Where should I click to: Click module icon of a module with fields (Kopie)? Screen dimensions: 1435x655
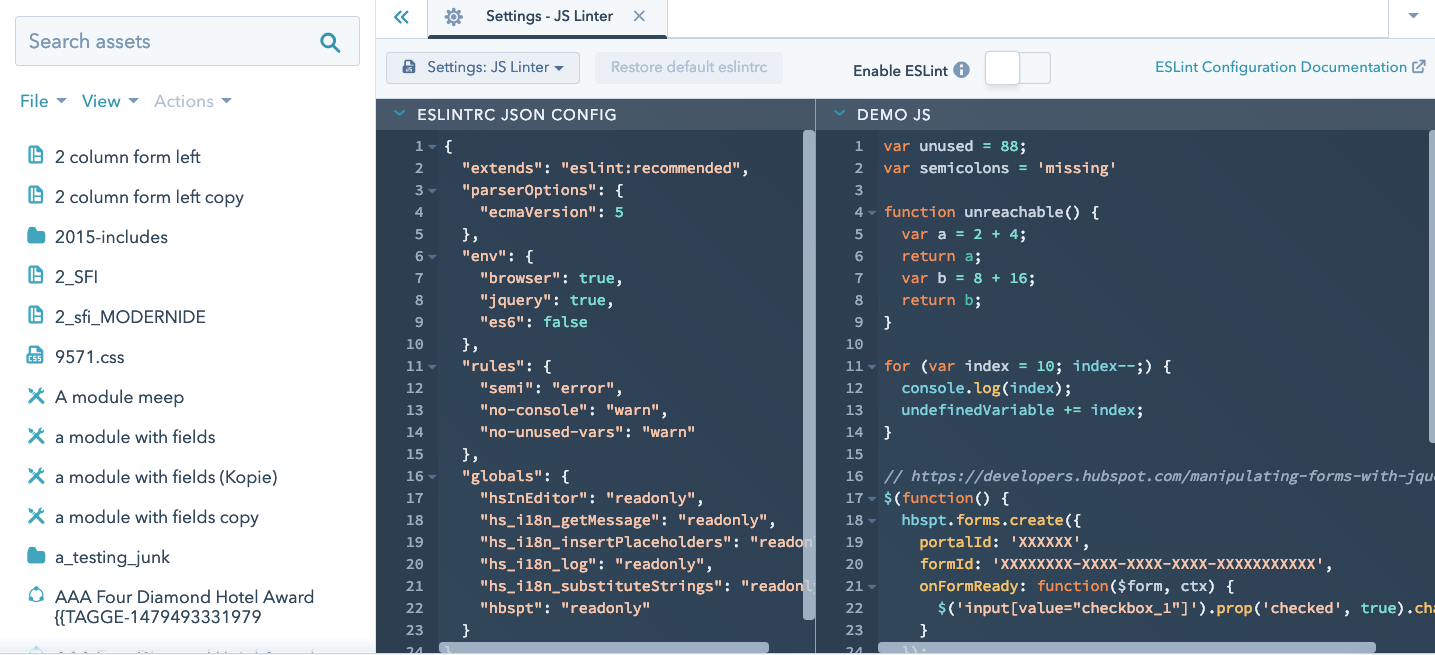point(36,476)
